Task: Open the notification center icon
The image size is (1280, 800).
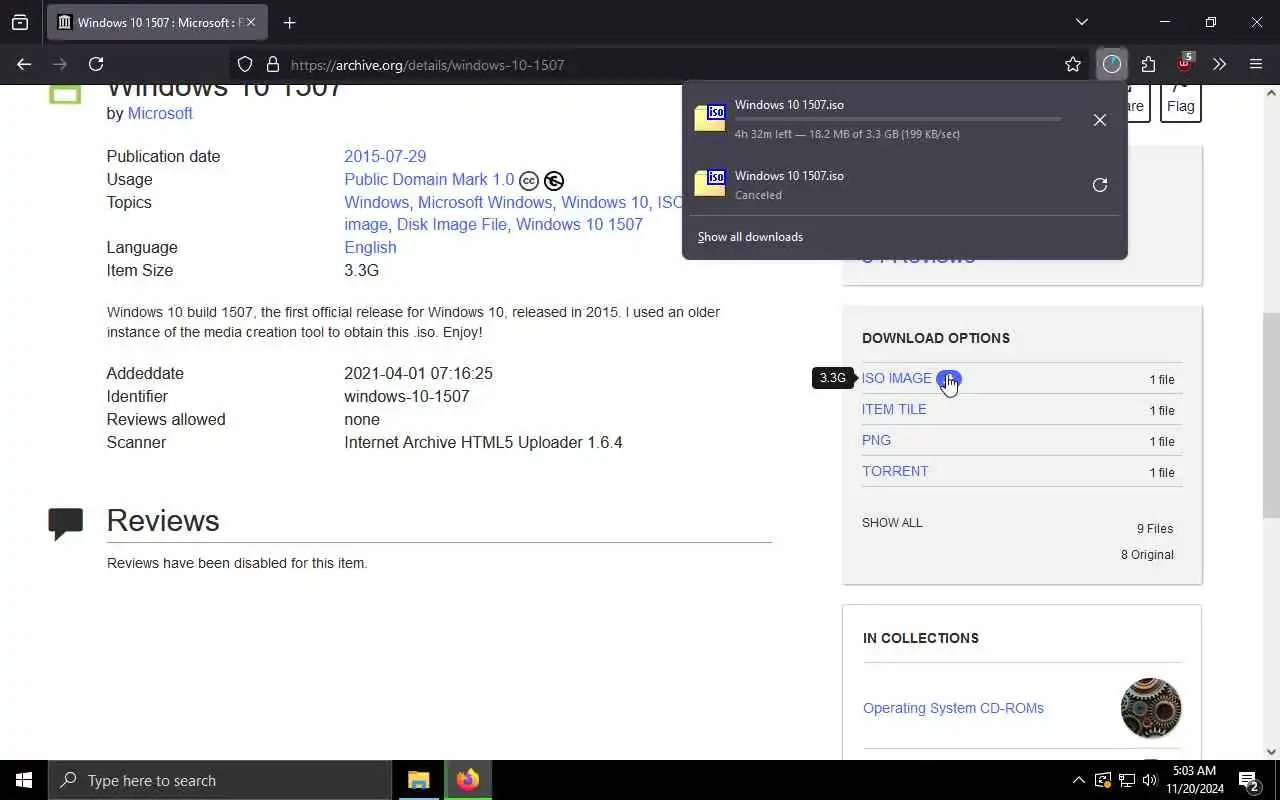Action: (1248, 780)
